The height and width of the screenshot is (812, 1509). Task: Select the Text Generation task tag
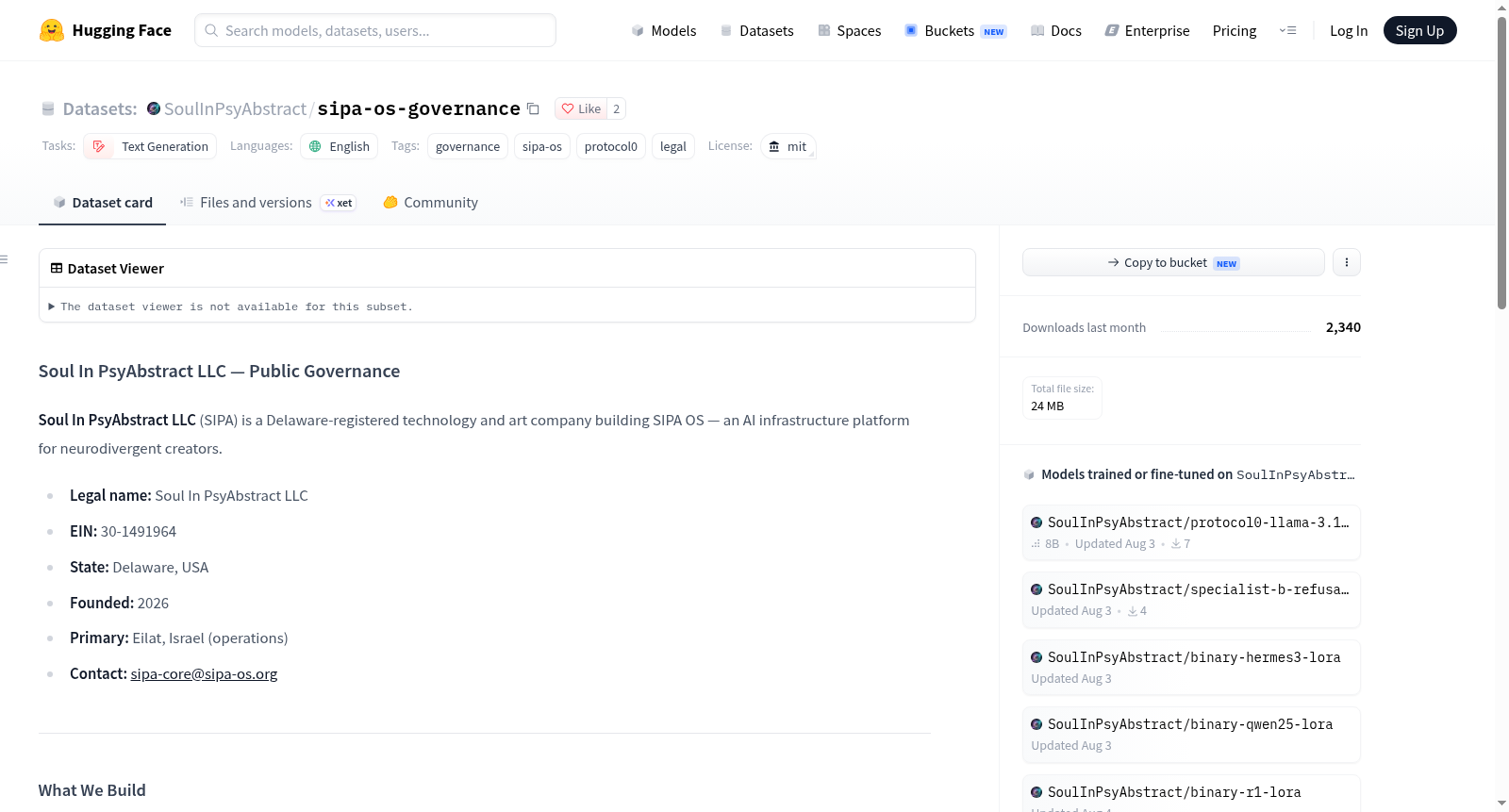point(150,146)
